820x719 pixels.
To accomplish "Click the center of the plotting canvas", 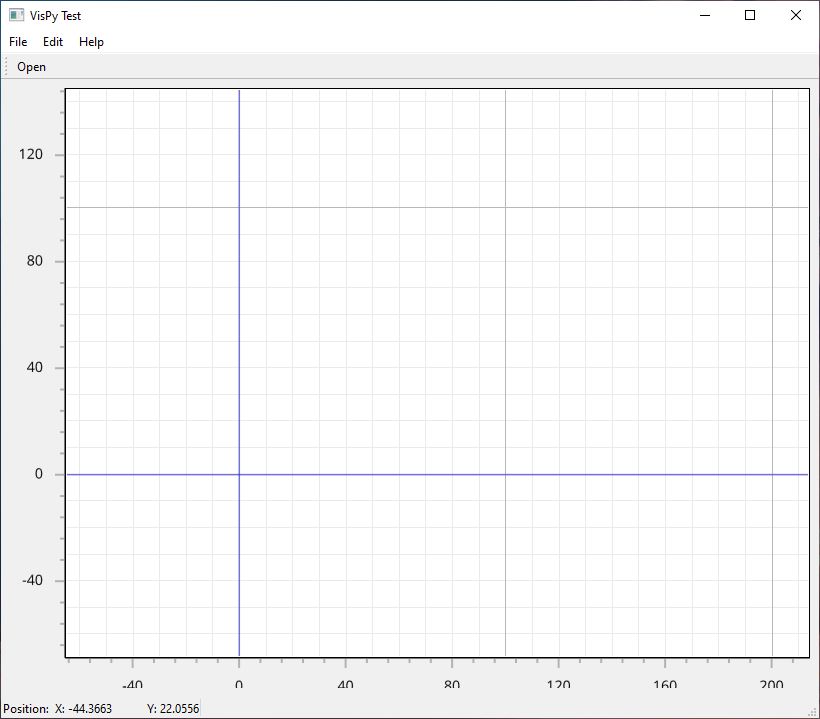I will click(x=437, y=372).
